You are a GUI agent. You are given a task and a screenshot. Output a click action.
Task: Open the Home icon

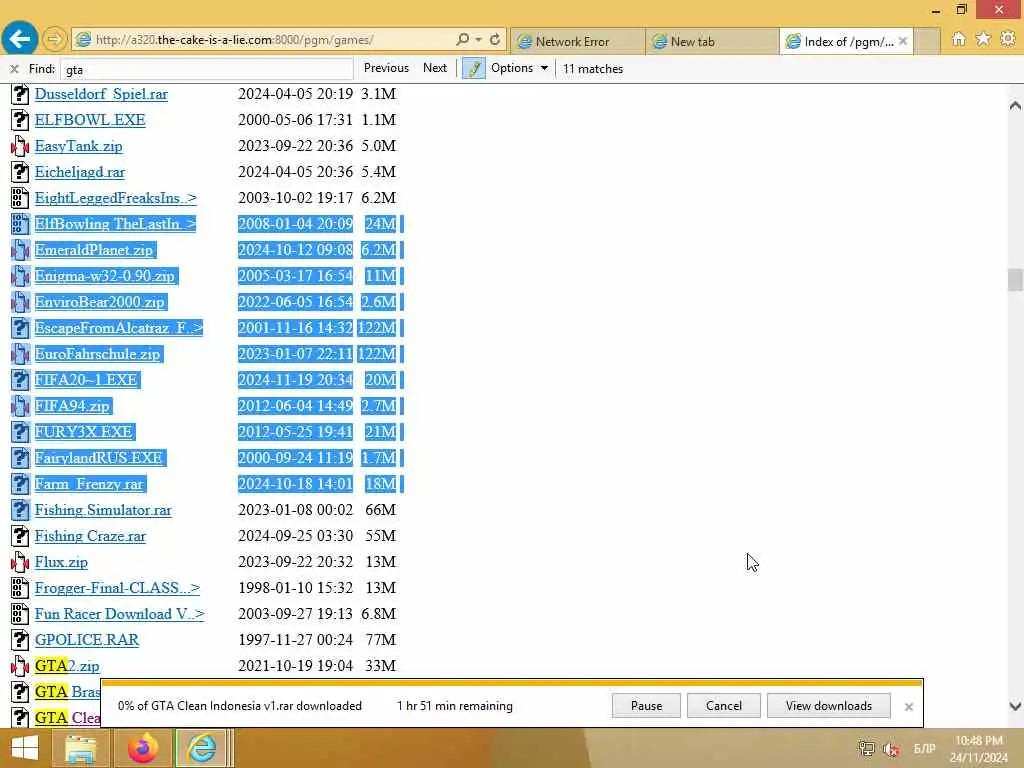pos(958,39)
